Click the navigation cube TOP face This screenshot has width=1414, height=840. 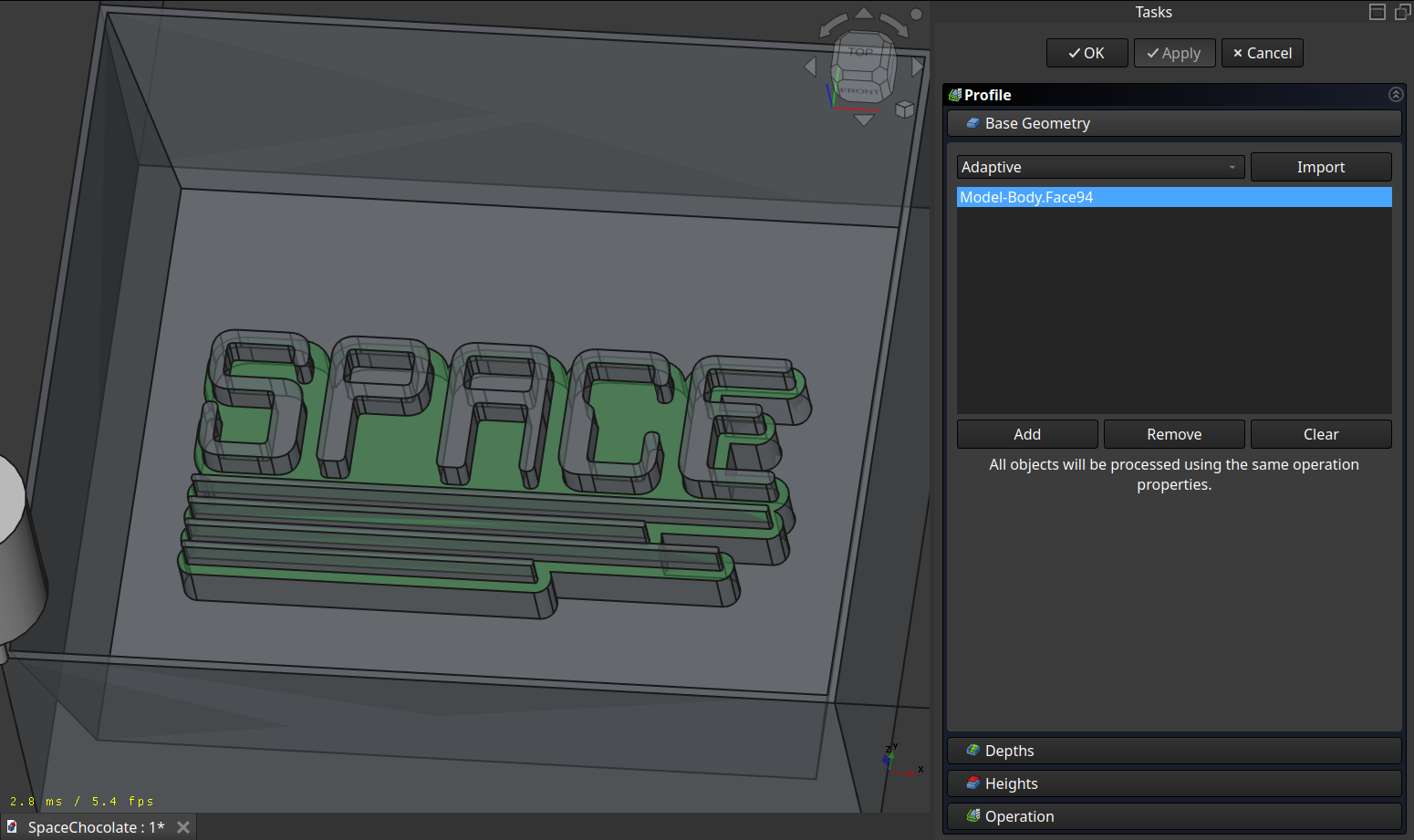point(860,52)
